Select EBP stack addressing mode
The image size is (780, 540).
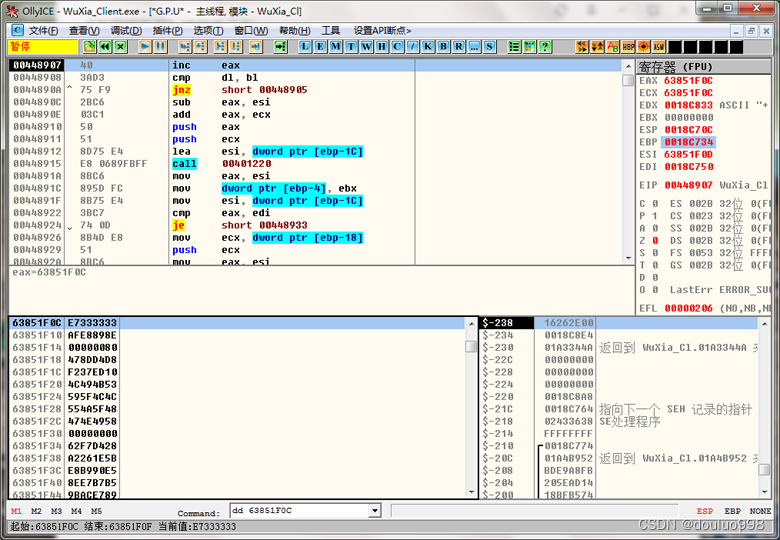click(x=732, y=511)
